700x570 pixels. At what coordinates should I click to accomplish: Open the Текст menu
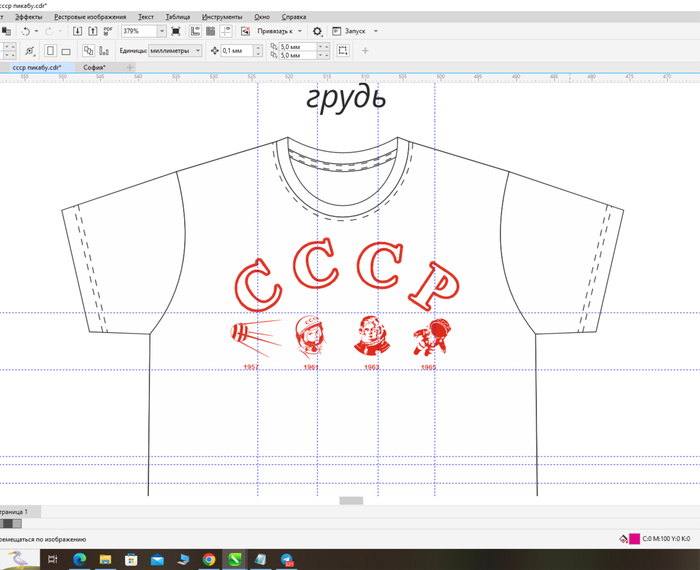point(146,17)
